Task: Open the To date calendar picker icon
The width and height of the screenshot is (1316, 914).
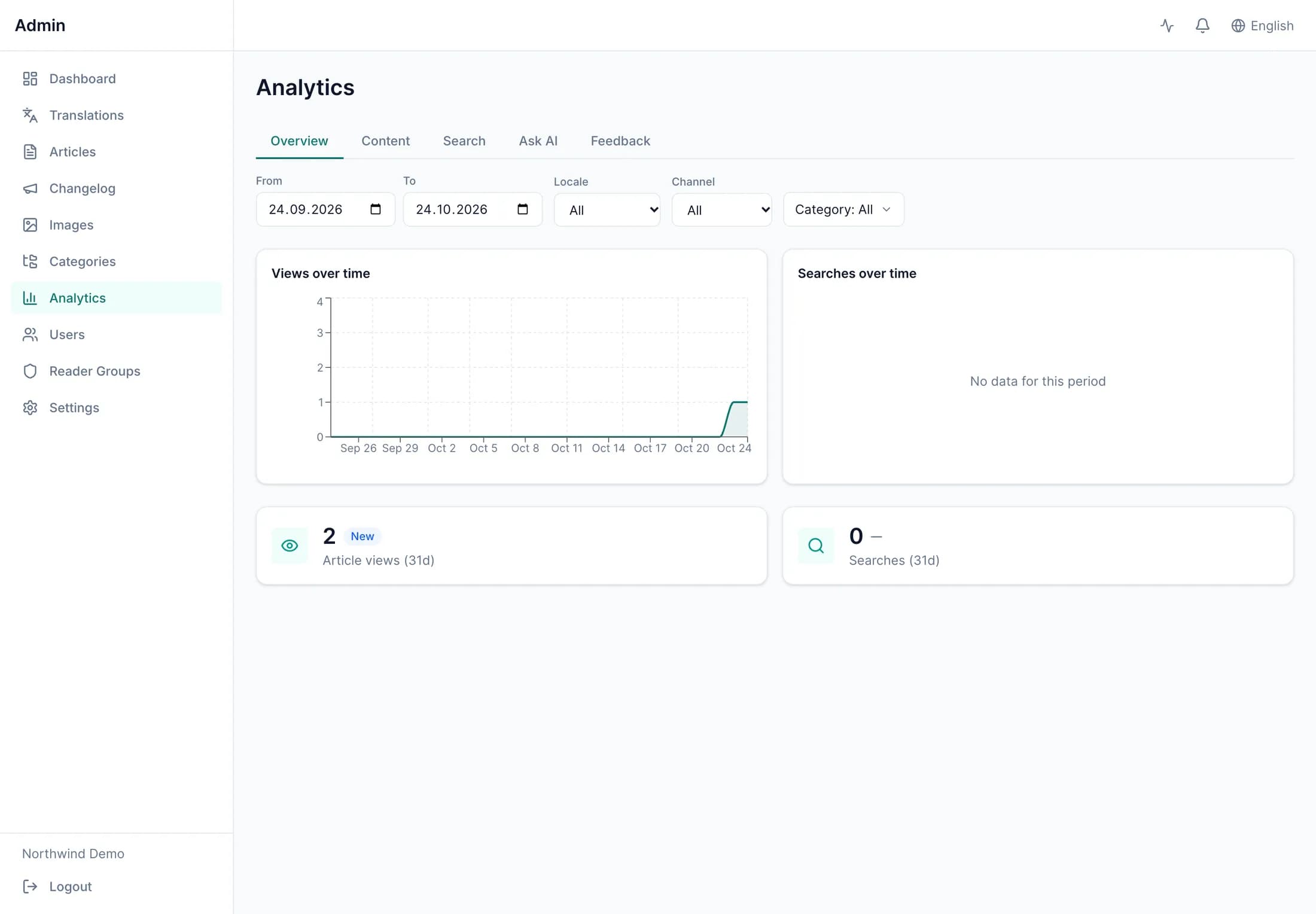Action: point(523,209)
